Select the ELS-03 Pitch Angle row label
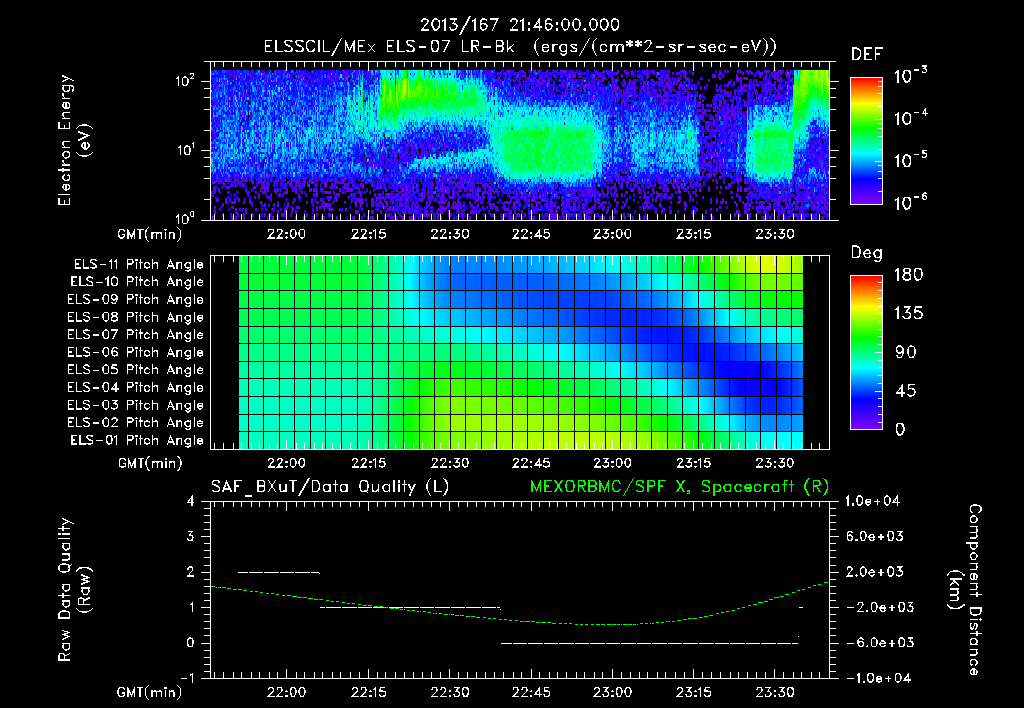Image resolution: width=1024 pixels, height=708 pixels. point(135,405)
